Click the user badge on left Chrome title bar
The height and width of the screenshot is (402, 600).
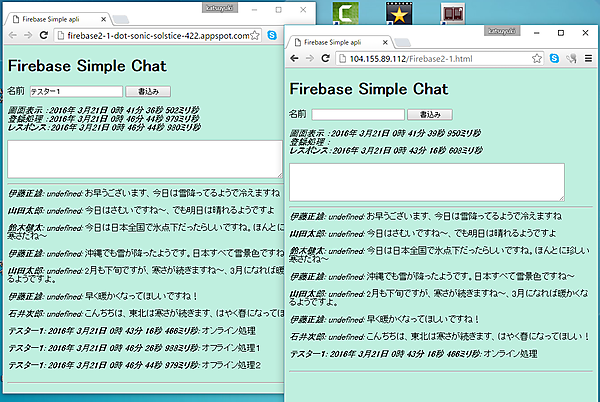[x=220, y=8]
